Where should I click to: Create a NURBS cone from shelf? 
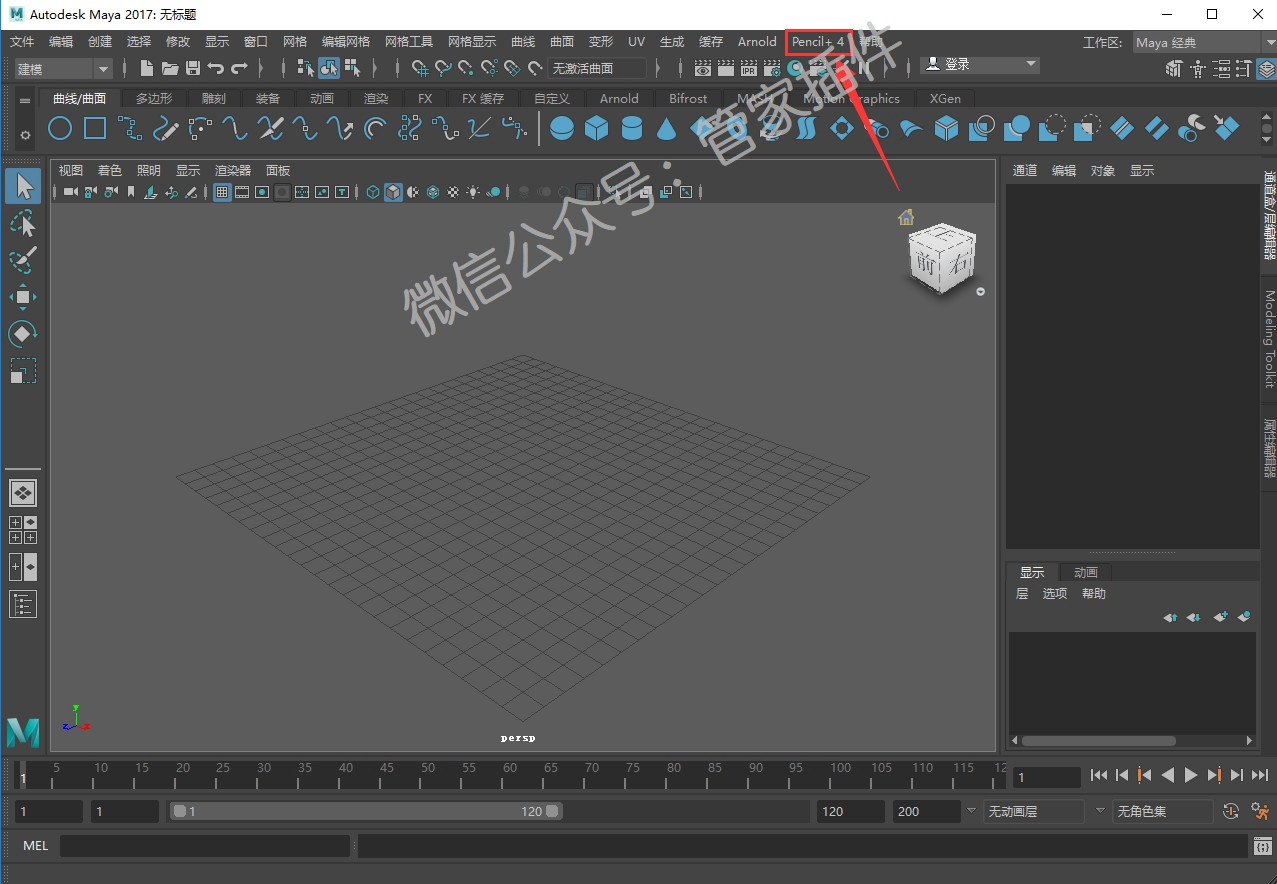coord(667,128)
